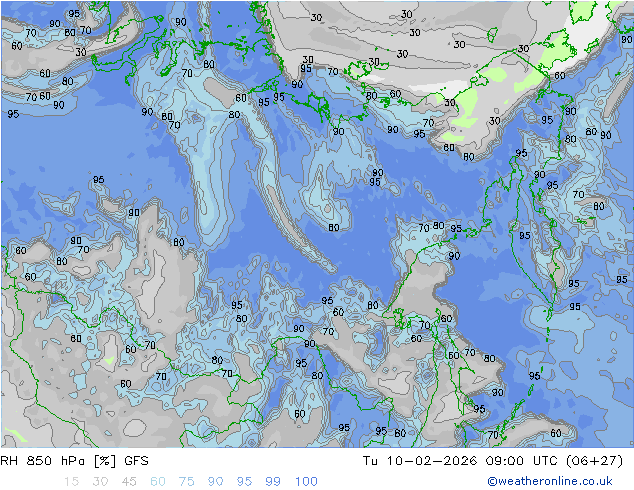
Task: Click the weatheronline.co.uk copyright link
Action: 550,481
